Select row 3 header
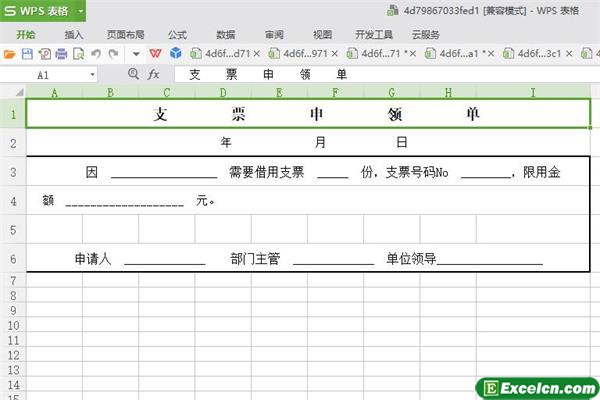Screen dimensions: 600x400 pyautogui.click(x=13, y=172)
